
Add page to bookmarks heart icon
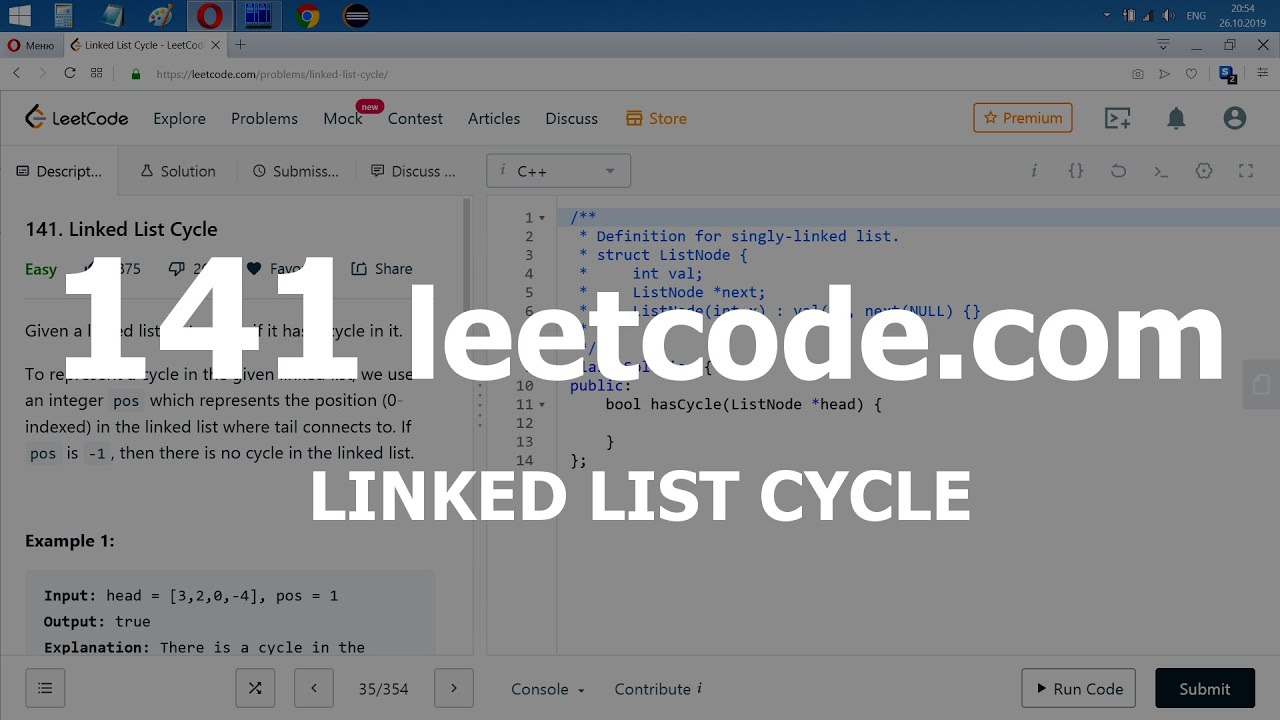pyautogui.click(x=1191, y=74)
